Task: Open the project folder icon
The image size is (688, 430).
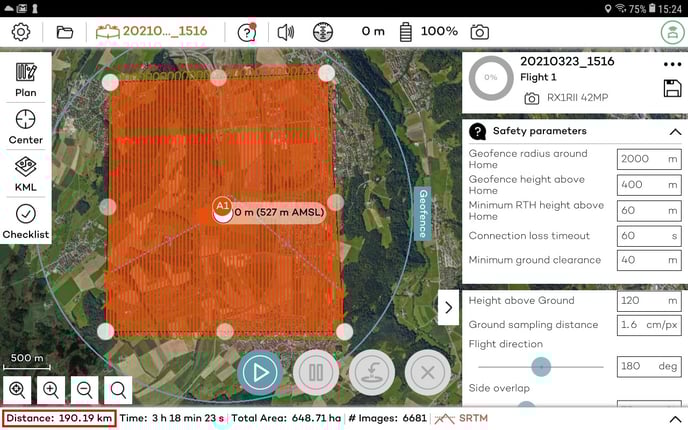Action: coord(65,31)
